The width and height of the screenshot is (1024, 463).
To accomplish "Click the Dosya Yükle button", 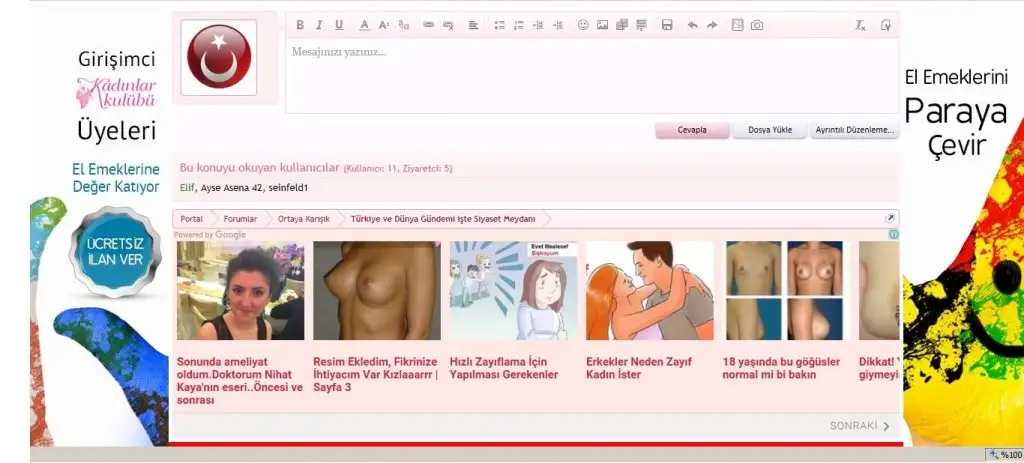I will (769, 130).
